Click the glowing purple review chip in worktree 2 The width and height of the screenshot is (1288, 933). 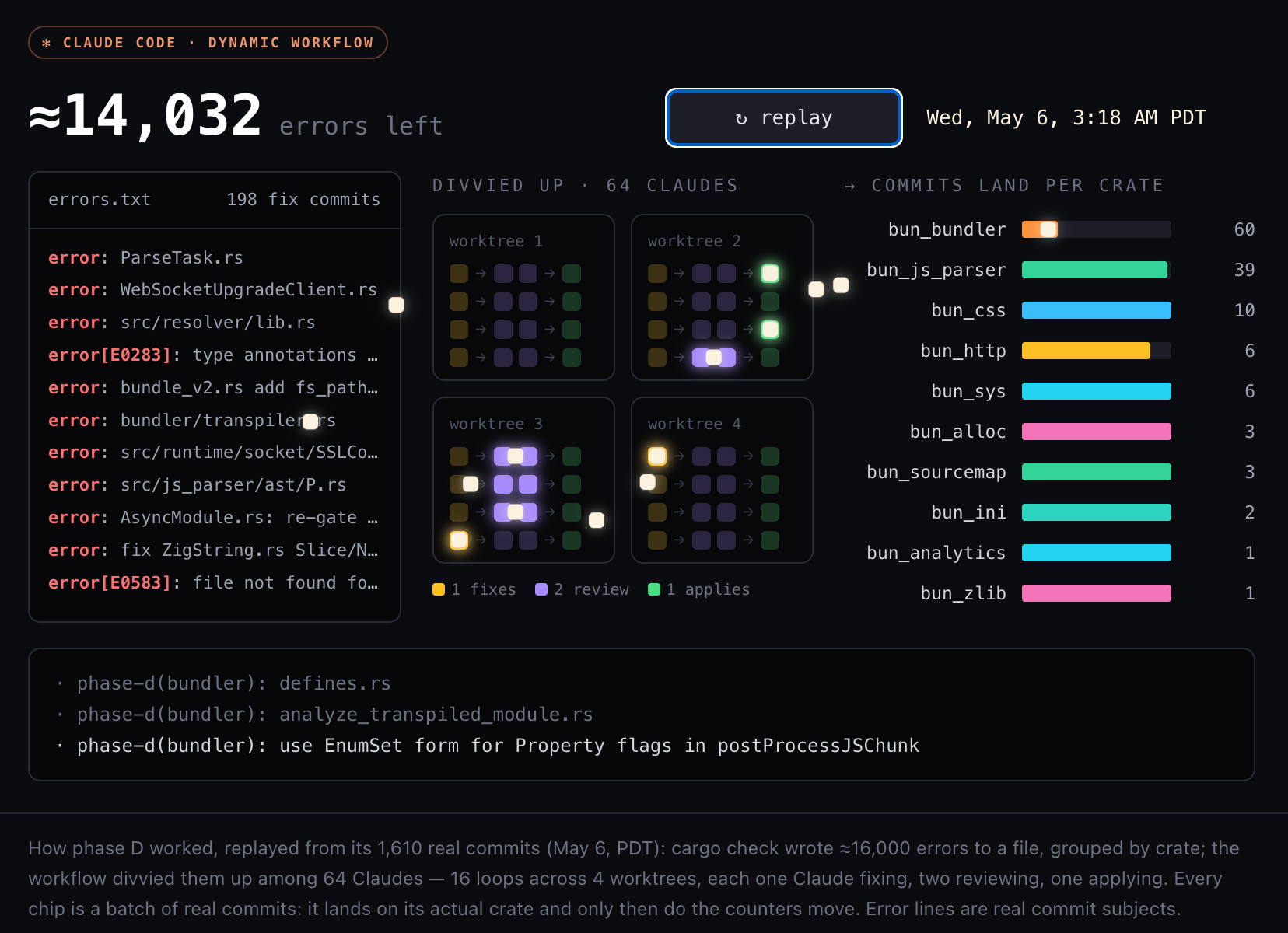coord(713,358)
